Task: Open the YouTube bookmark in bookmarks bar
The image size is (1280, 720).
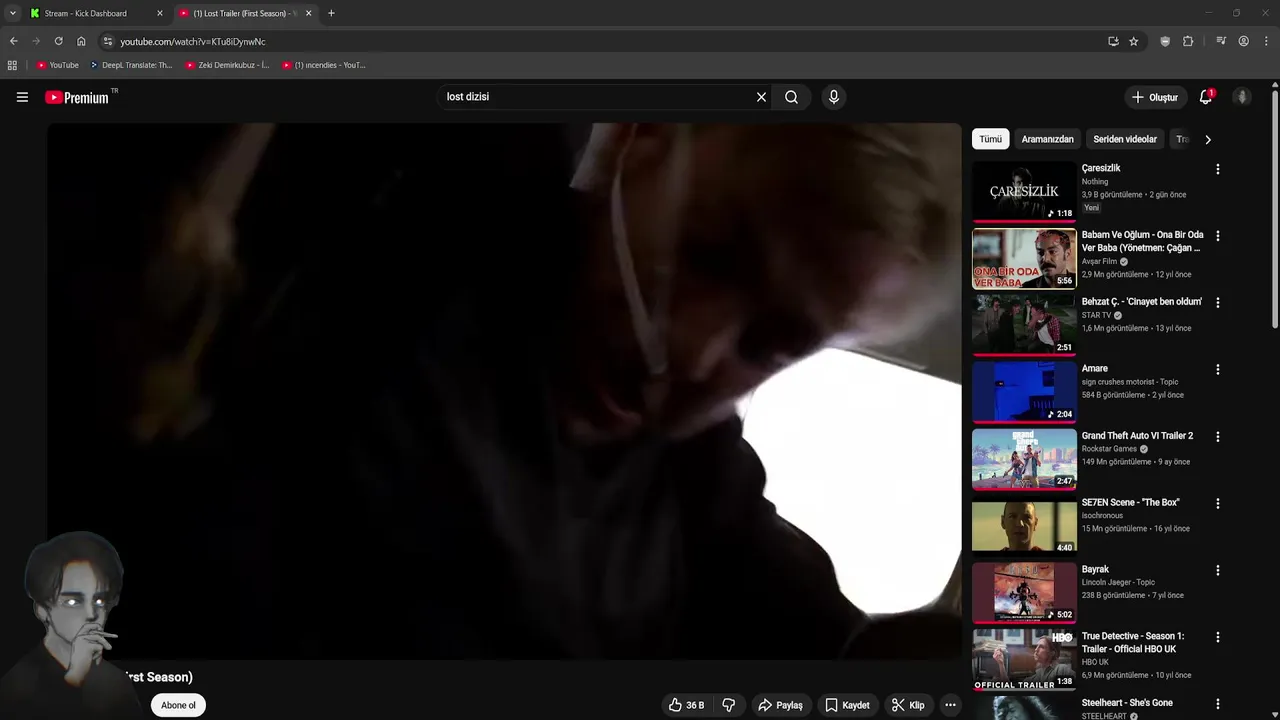Action: point(57,65)
